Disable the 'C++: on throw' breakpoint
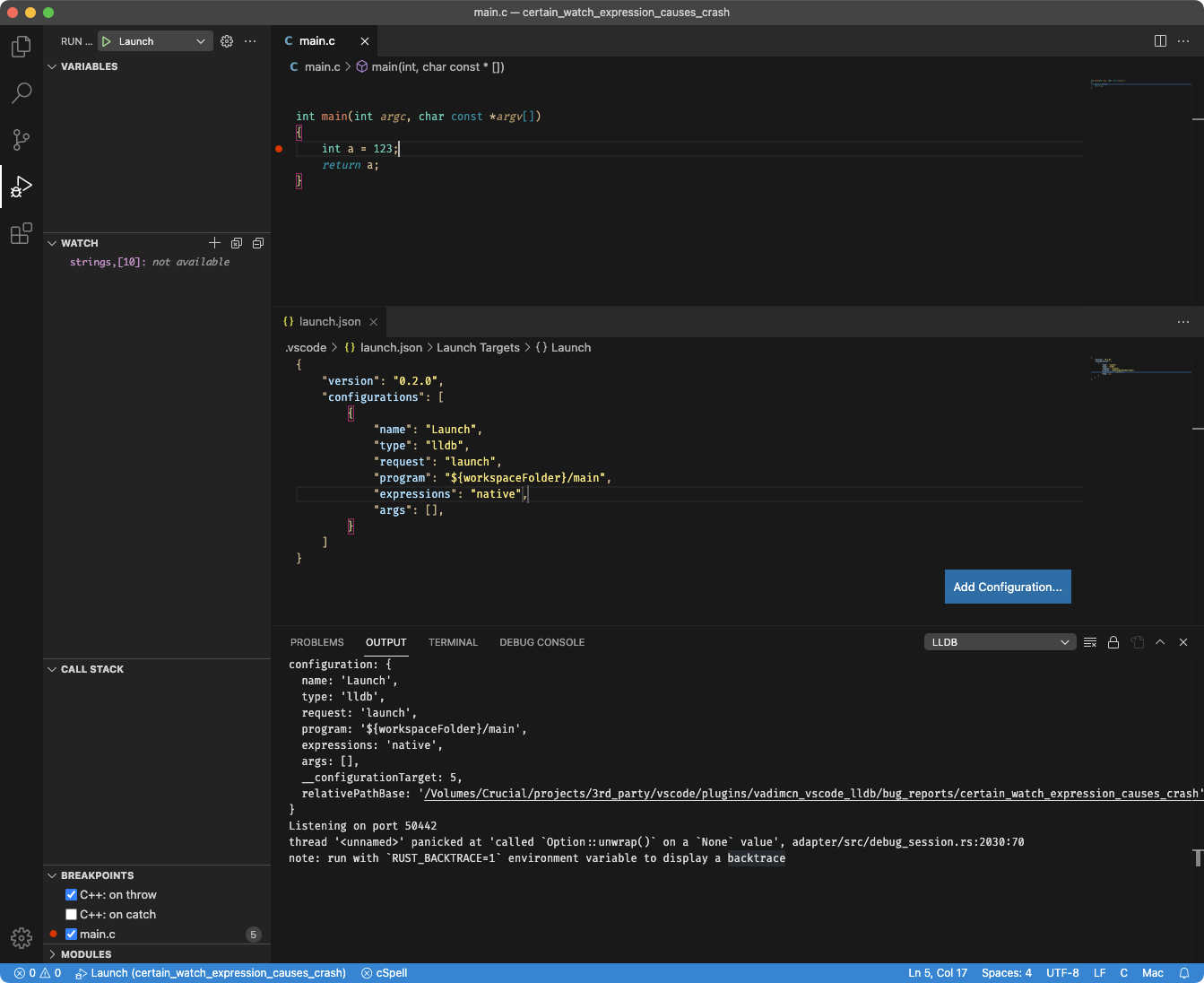 click(71, 894)
